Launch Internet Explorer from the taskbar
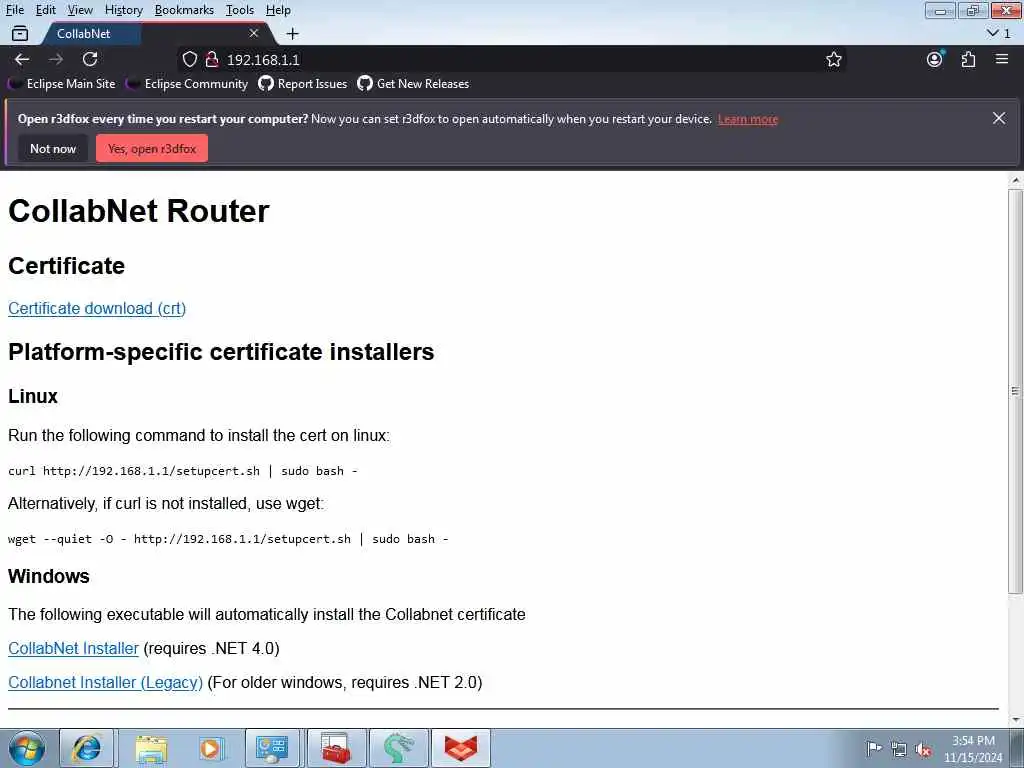1024x768 pixels. coord(86,748)
